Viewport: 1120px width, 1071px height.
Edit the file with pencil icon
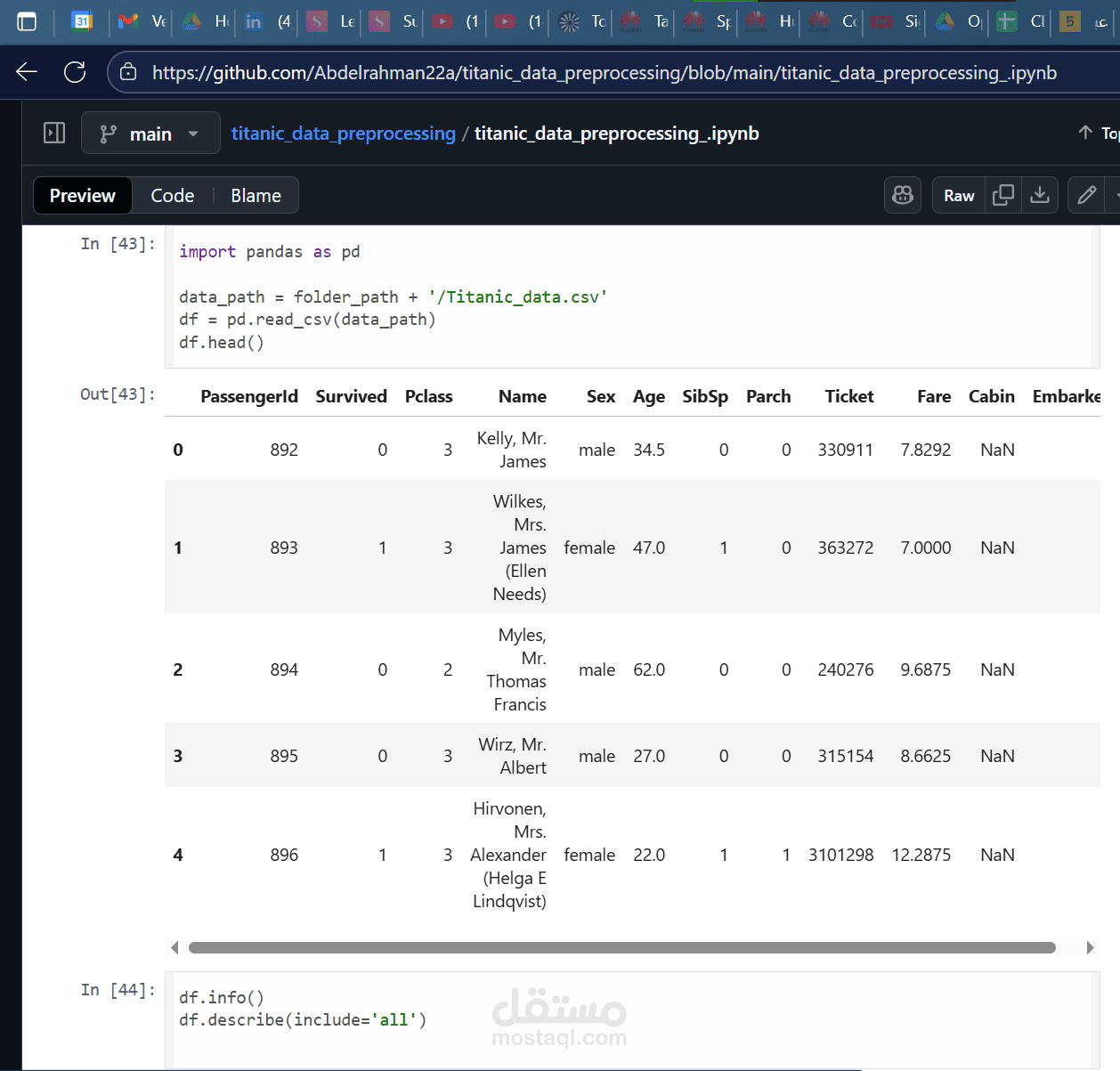point(1086,195)
